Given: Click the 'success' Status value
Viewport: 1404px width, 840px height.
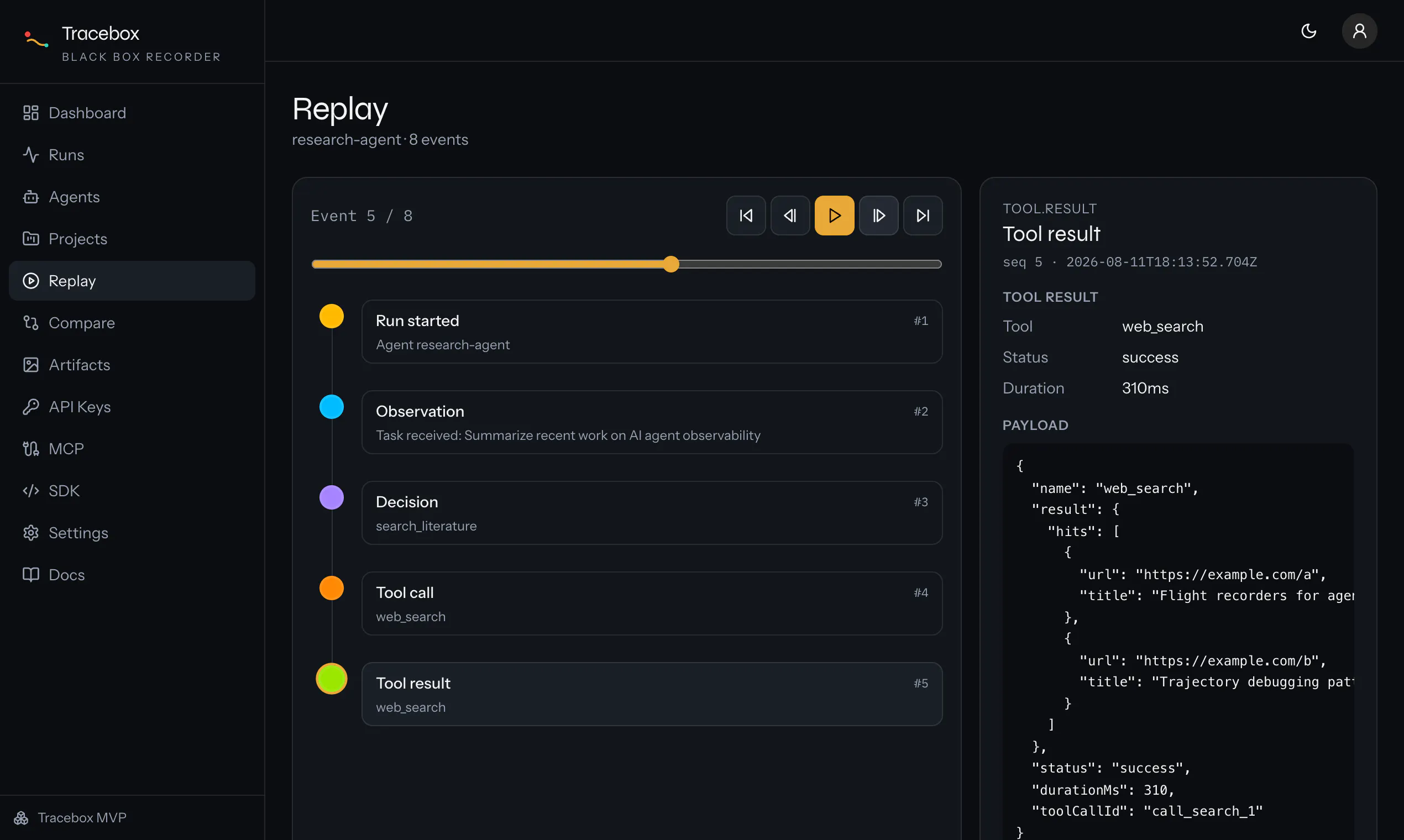Looking at the screenshot, I should [x=1150, y=357].
